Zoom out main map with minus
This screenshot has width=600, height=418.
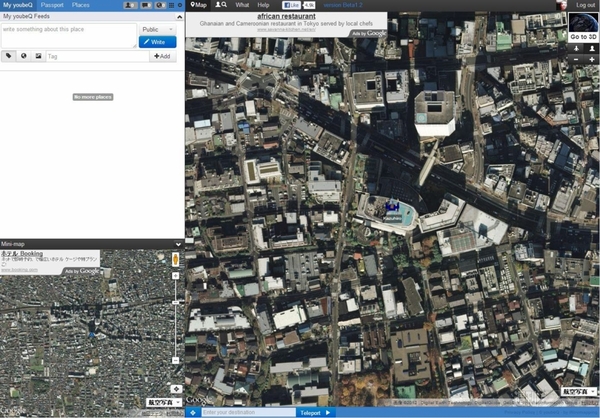(576, 59)
